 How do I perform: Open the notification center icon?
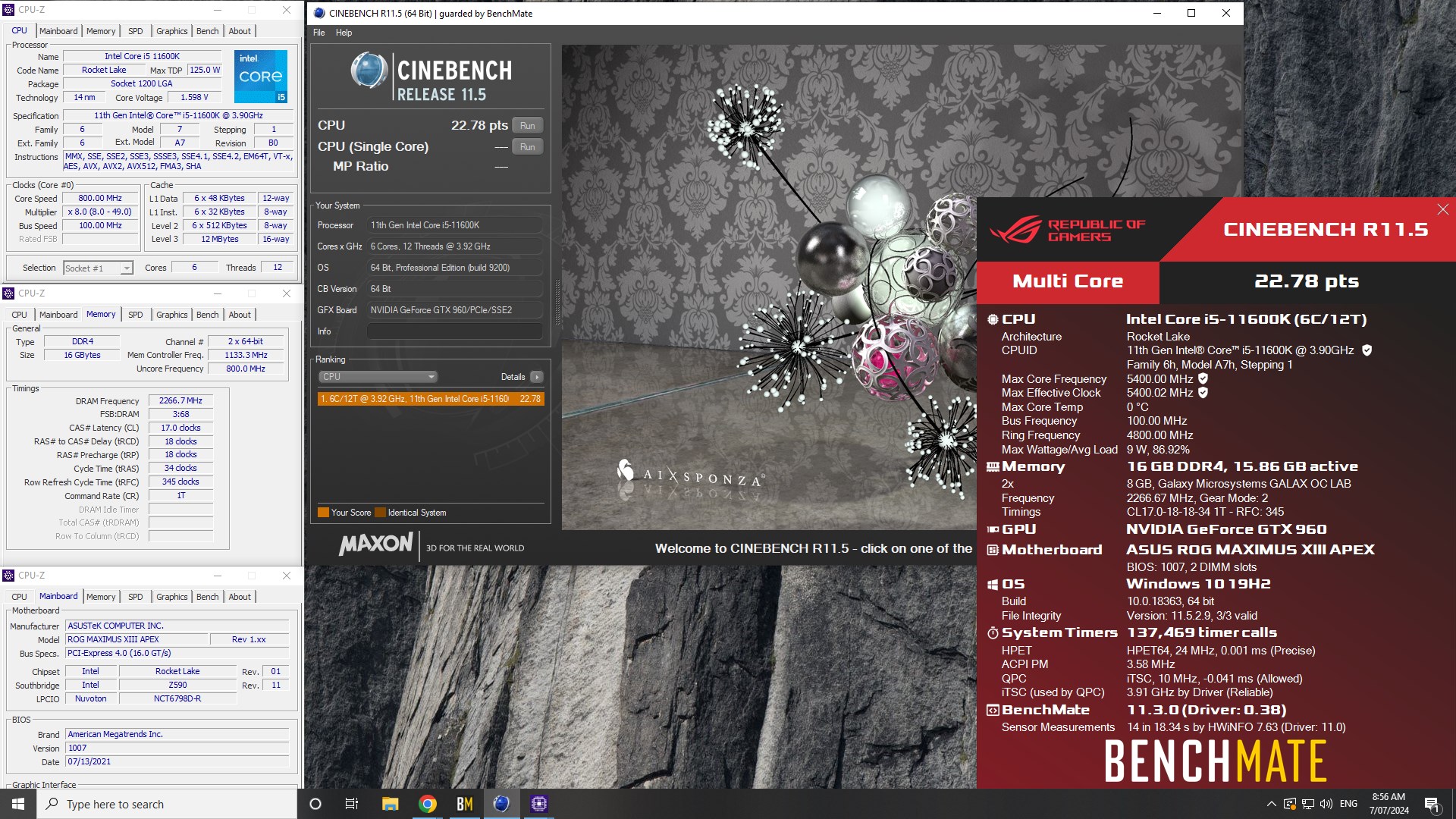[x=1432, y=805]
